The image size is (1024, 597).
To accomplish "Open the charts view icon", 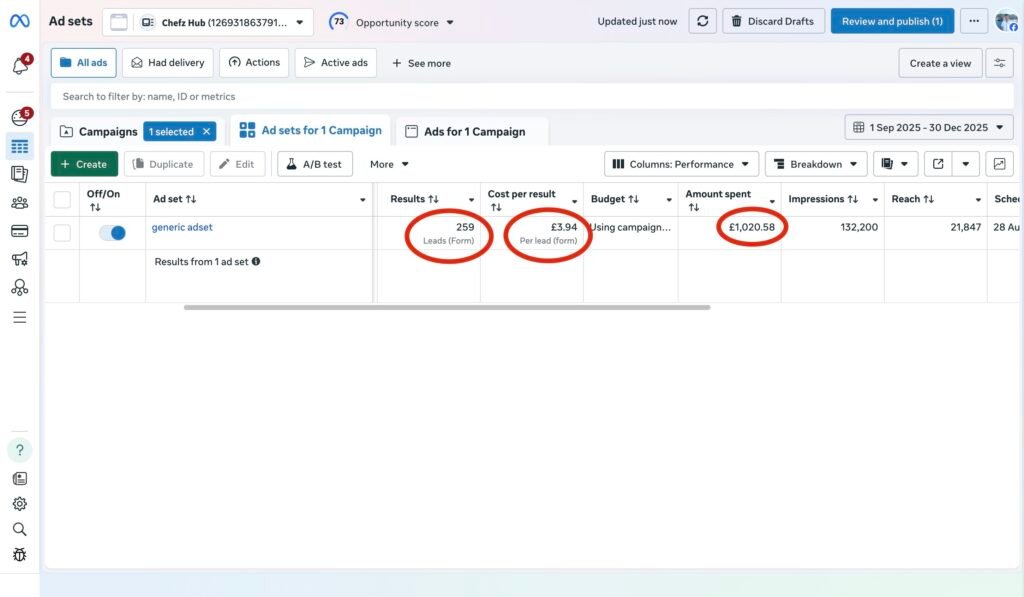I will (999, 164).
